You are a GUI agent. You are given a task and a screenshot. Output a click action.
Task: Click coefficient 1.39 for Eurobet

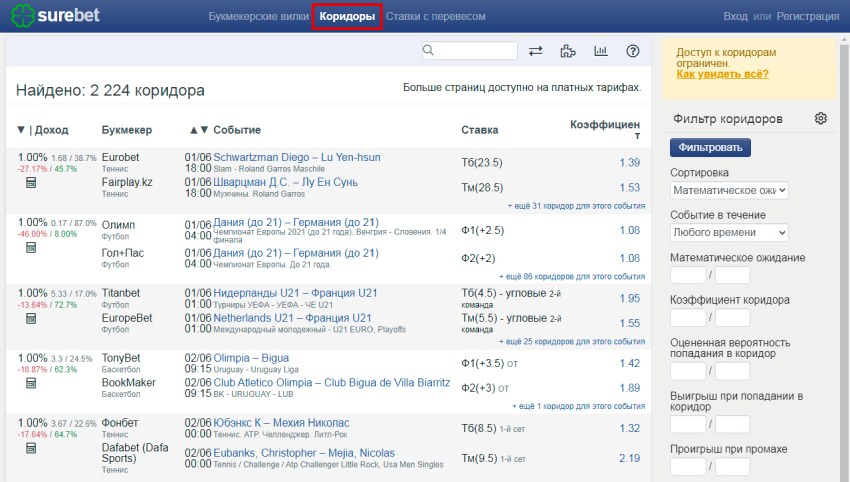(x=629, y=163)
